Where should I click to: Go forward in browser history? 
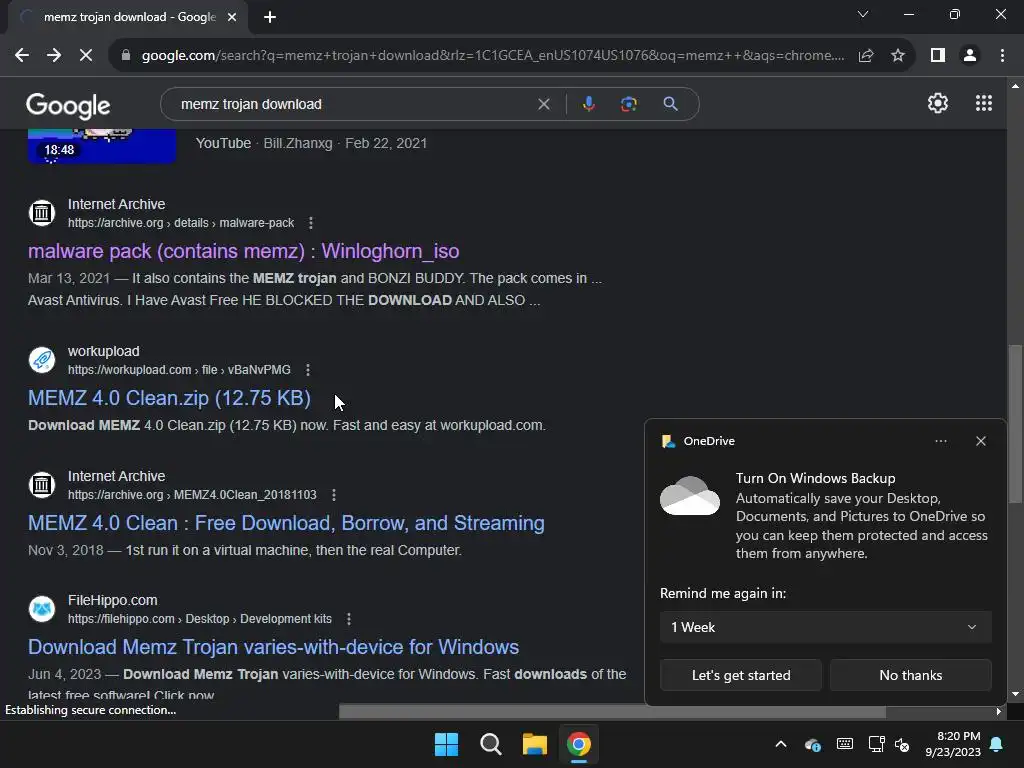54,56
